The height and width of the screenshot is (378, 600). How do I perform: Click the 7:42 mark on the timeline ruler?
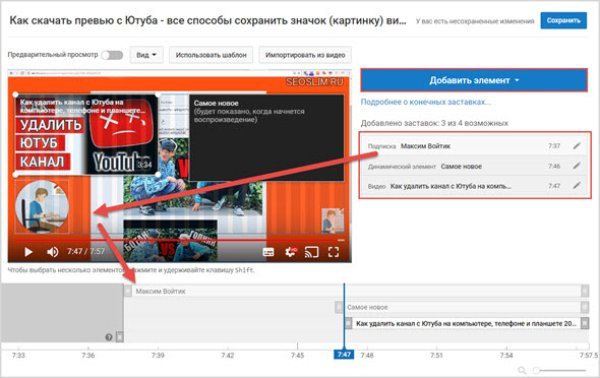(x=227, y=355)
